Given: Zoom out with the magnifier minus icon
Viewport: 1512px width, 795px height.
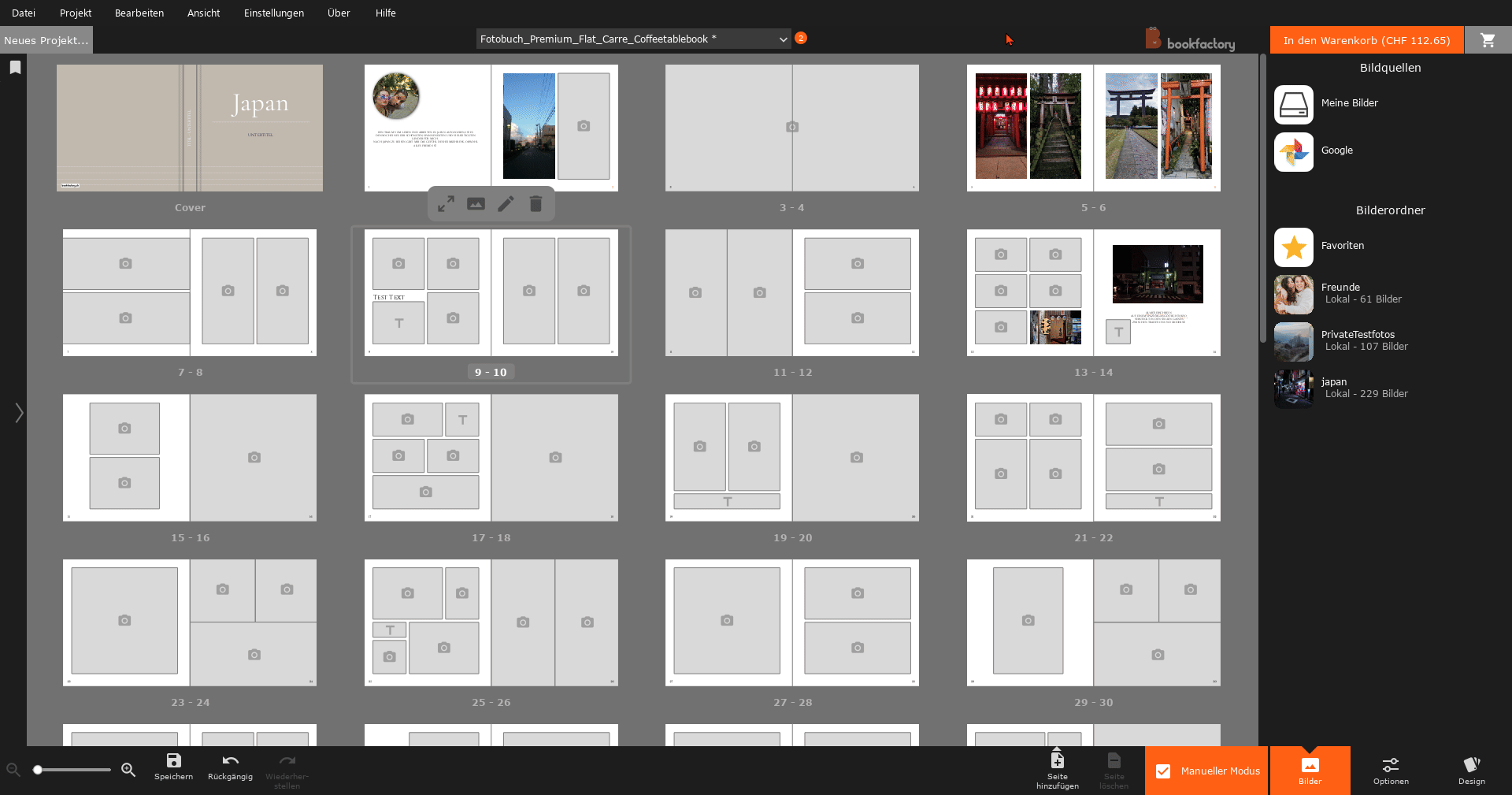Looking at the screenshot, I should (x=13, y=770).
